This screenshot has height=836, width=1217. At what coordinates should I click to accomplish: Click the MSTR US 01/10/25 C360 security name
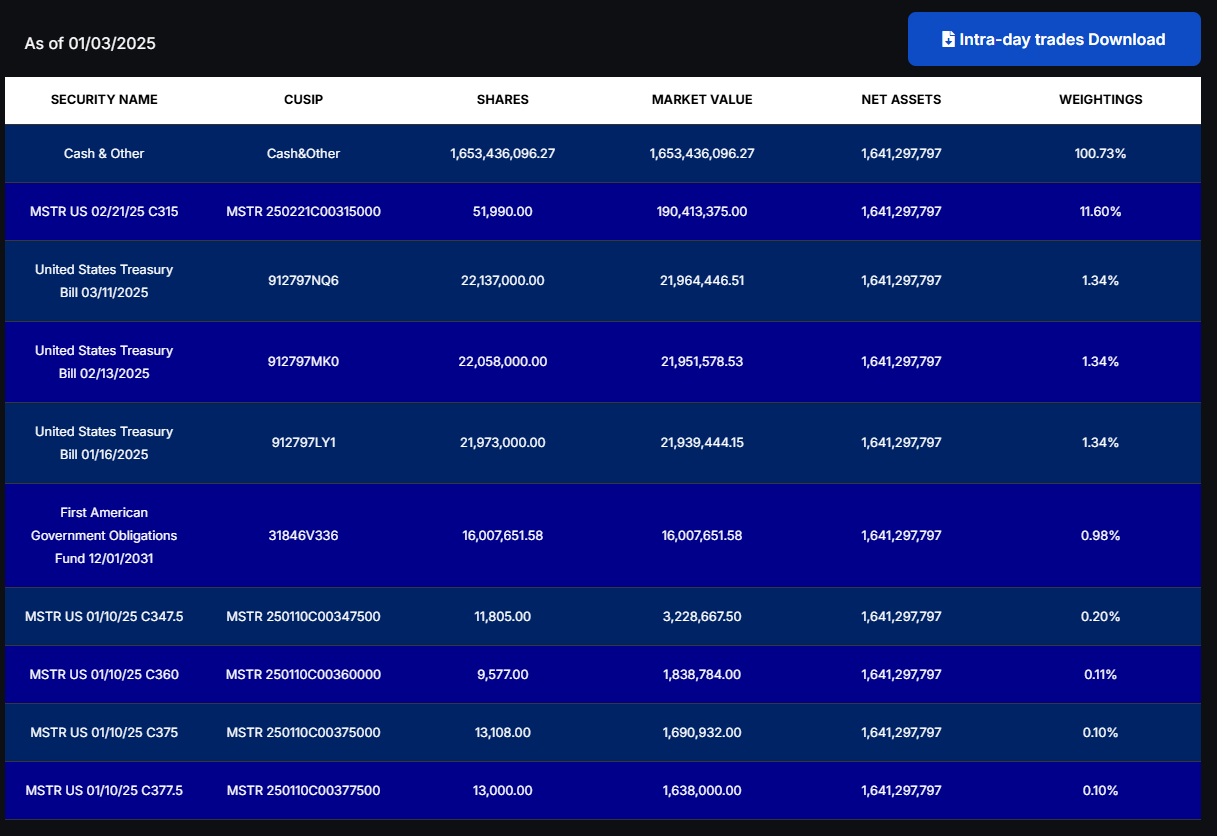click(104, 675)
